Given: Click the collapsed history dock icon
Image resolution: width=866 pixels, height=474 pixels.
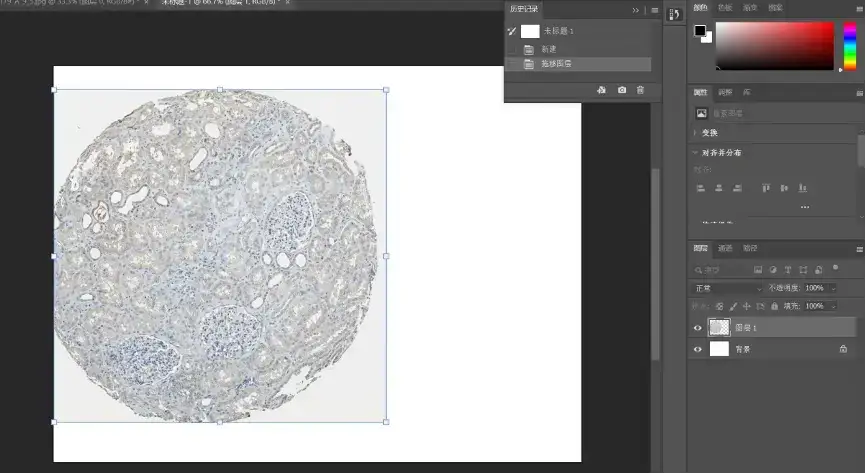Looking at the screenshot, I should pyautogui.click(x=674, y=14).
